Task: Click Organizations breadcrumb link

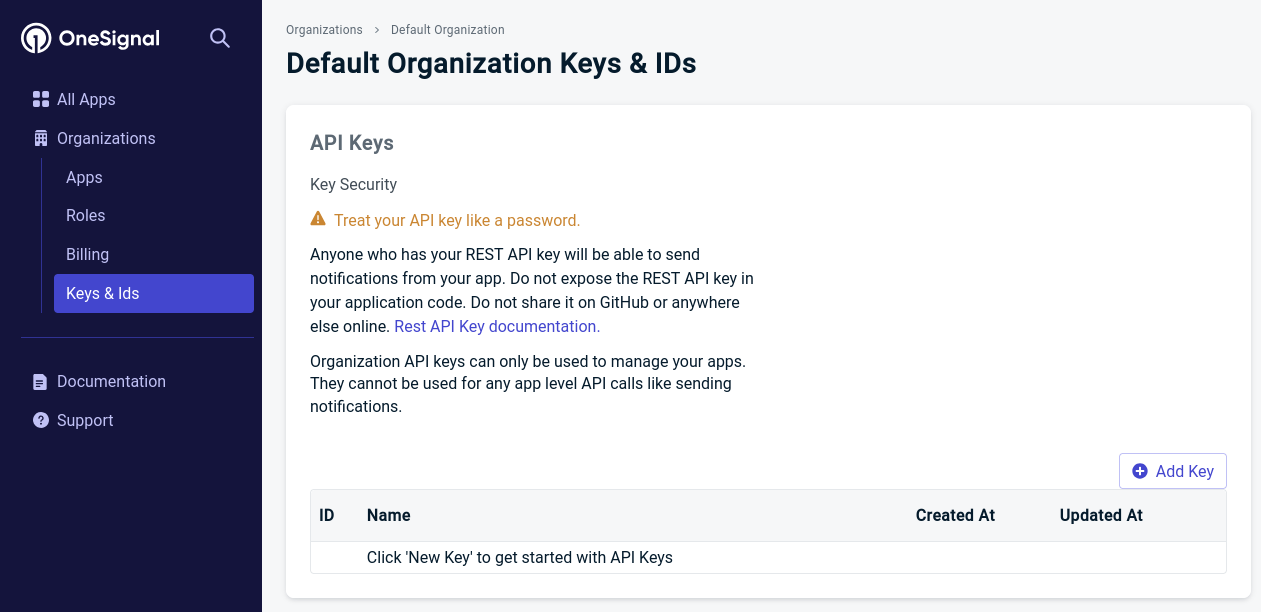Action: (x=324, y=30)
